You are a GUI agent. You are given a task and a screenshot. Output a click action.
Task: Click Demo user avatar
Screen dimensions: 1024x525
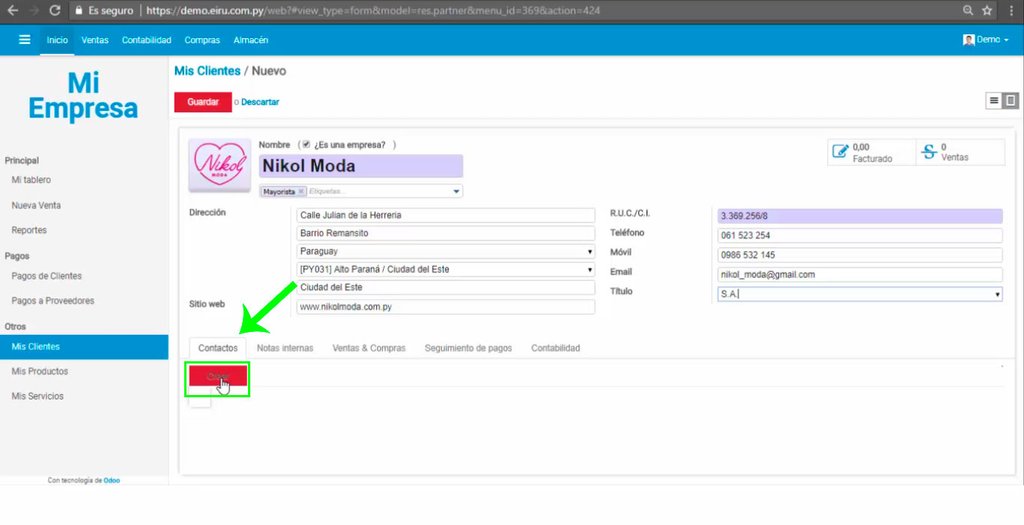968,40
